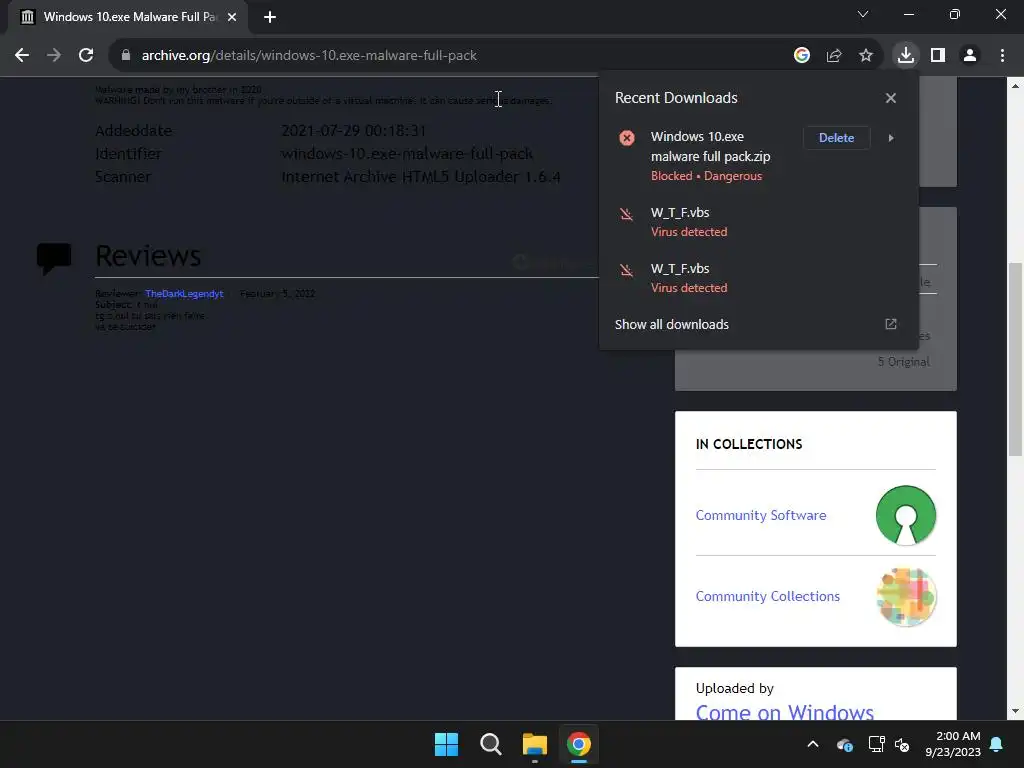The height and width of the screenshot is (768, 1024).
Task: Click the Addeddate value 2021-07-29 00:18:31
Action: [x=353, y=131]
